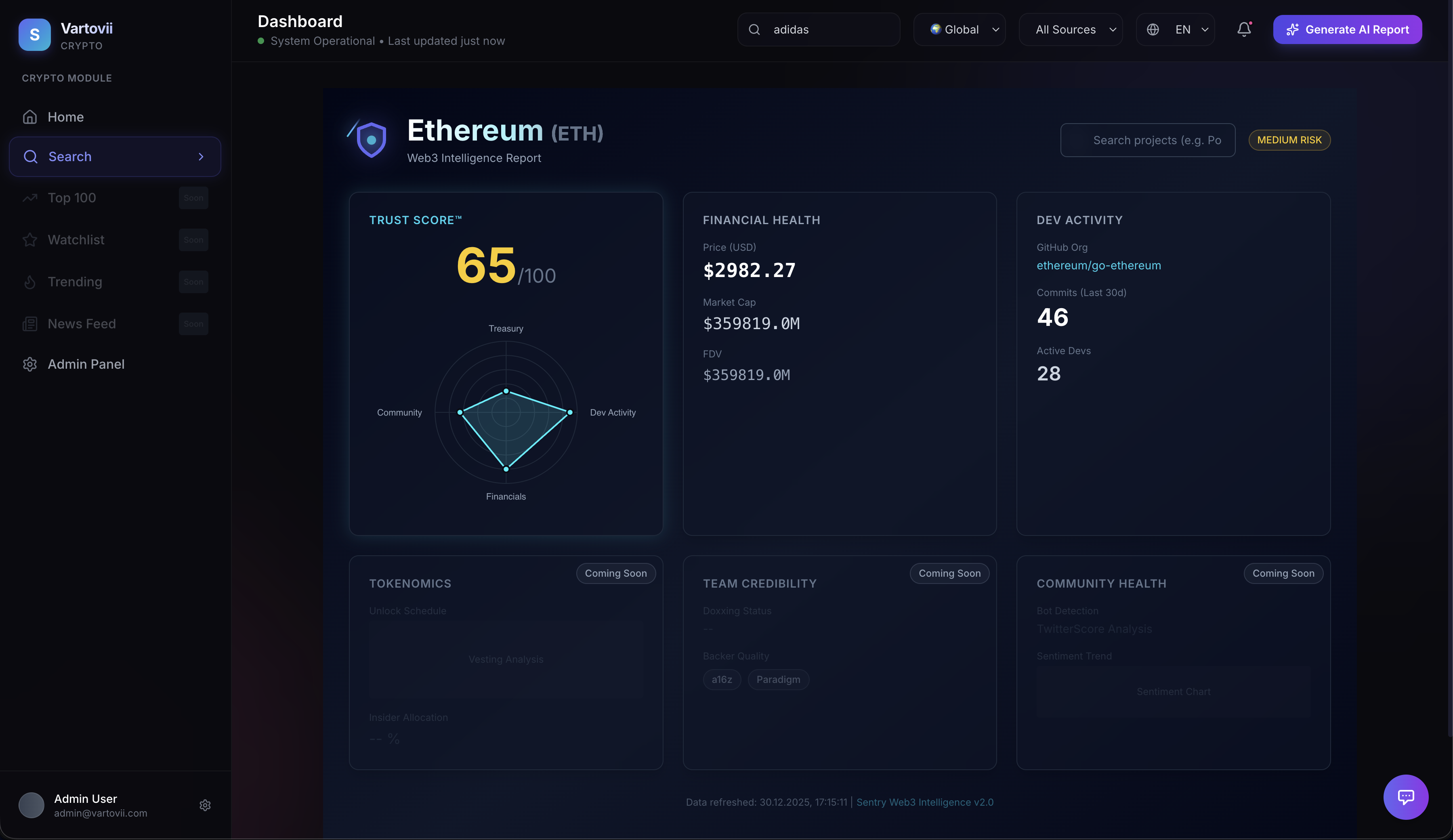Expand the All Sources dropdown
This screenshot has height=840, width=1453.
[1070, 29]
